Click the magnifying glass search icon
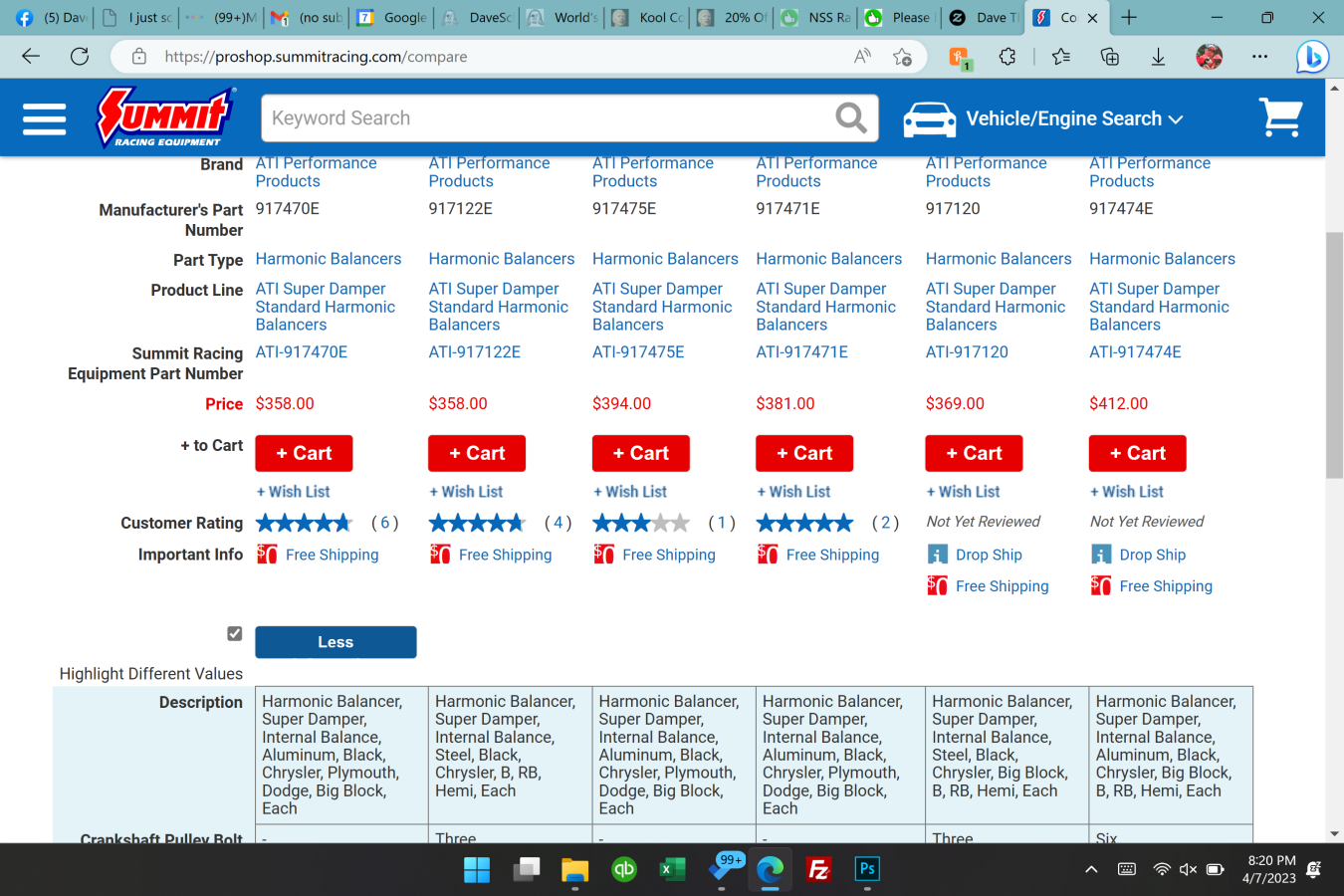 [x=850, y=118]
